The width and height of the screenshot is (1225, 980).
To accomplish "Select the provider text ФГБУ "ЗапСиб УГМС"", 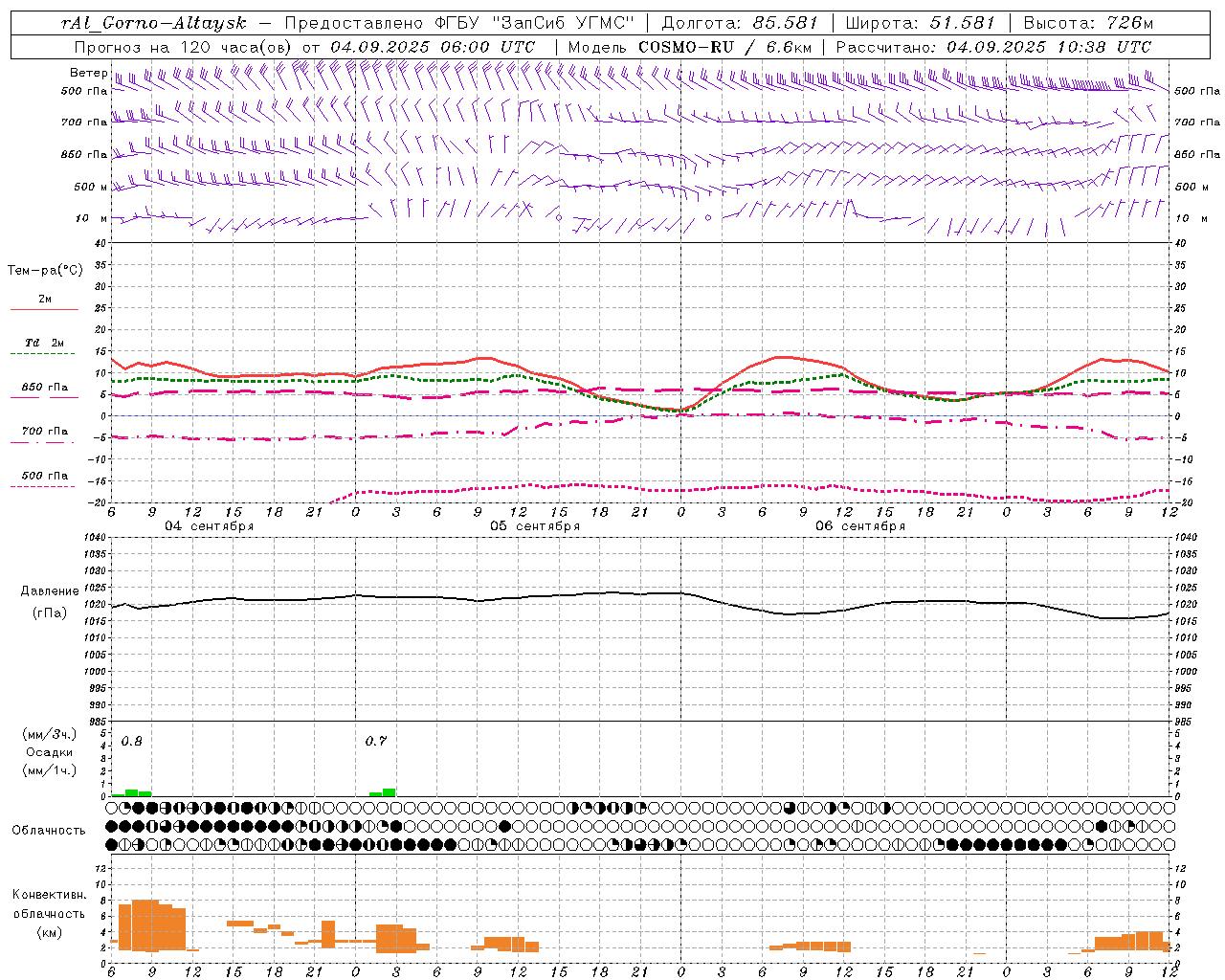I will pos(535,23).
